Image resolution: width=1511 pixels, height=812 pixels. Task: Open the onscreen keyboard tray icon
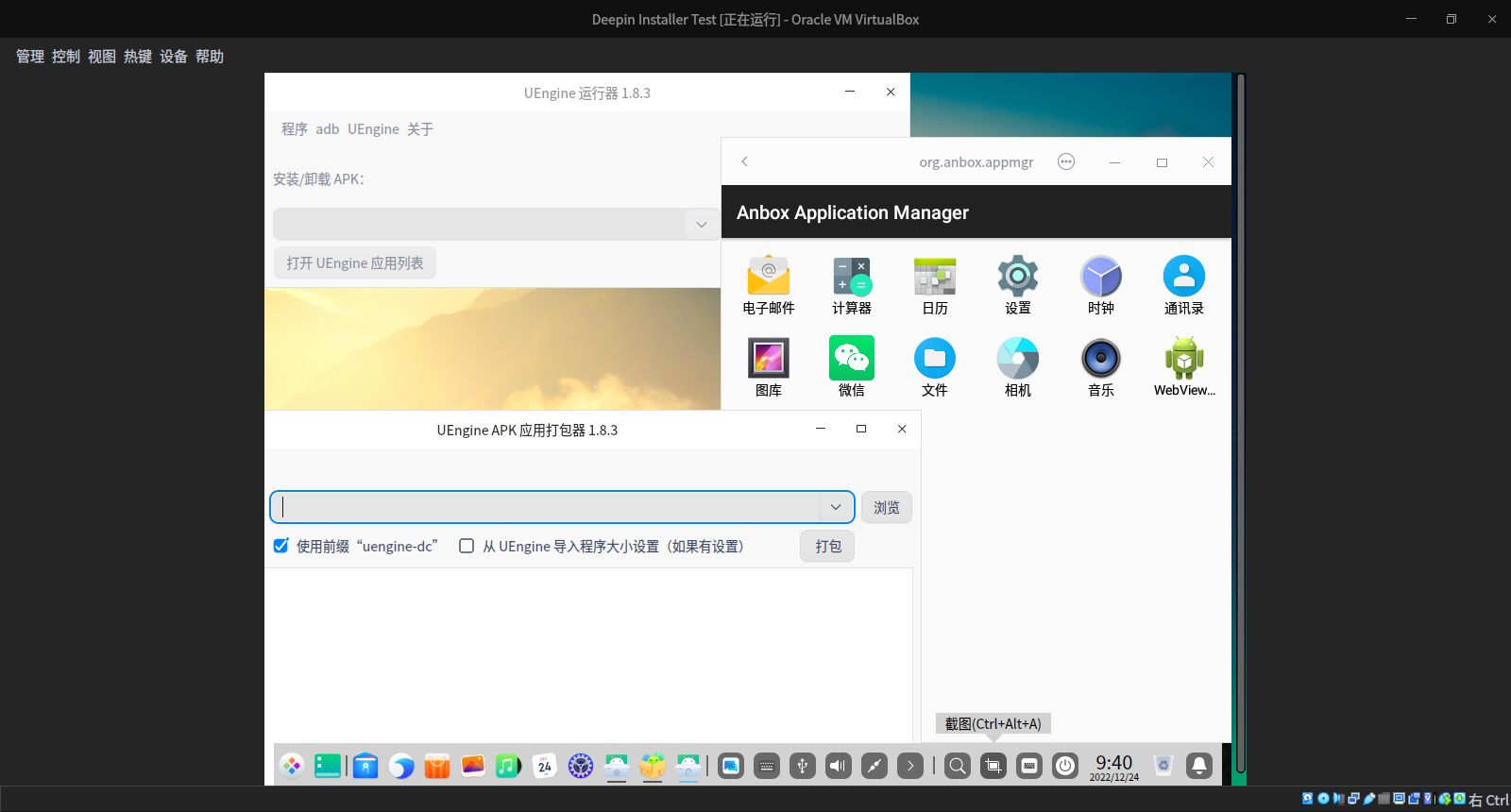767,766
